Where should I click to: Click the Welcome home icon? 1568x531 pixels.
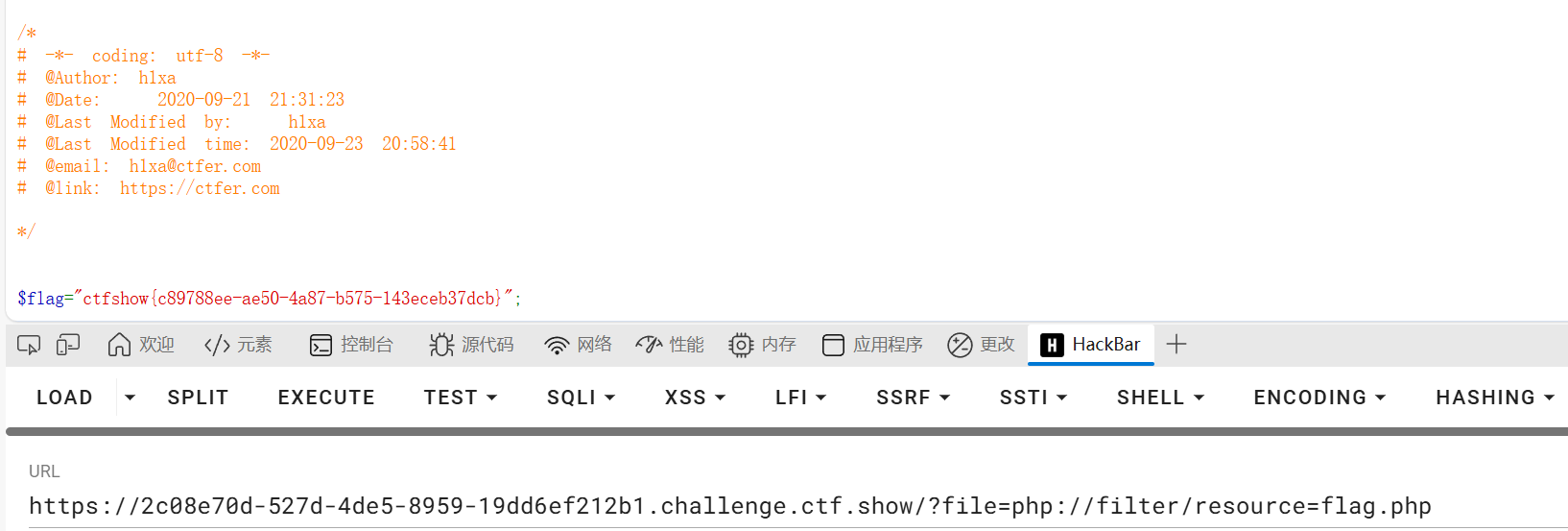(x=119, y=345)
